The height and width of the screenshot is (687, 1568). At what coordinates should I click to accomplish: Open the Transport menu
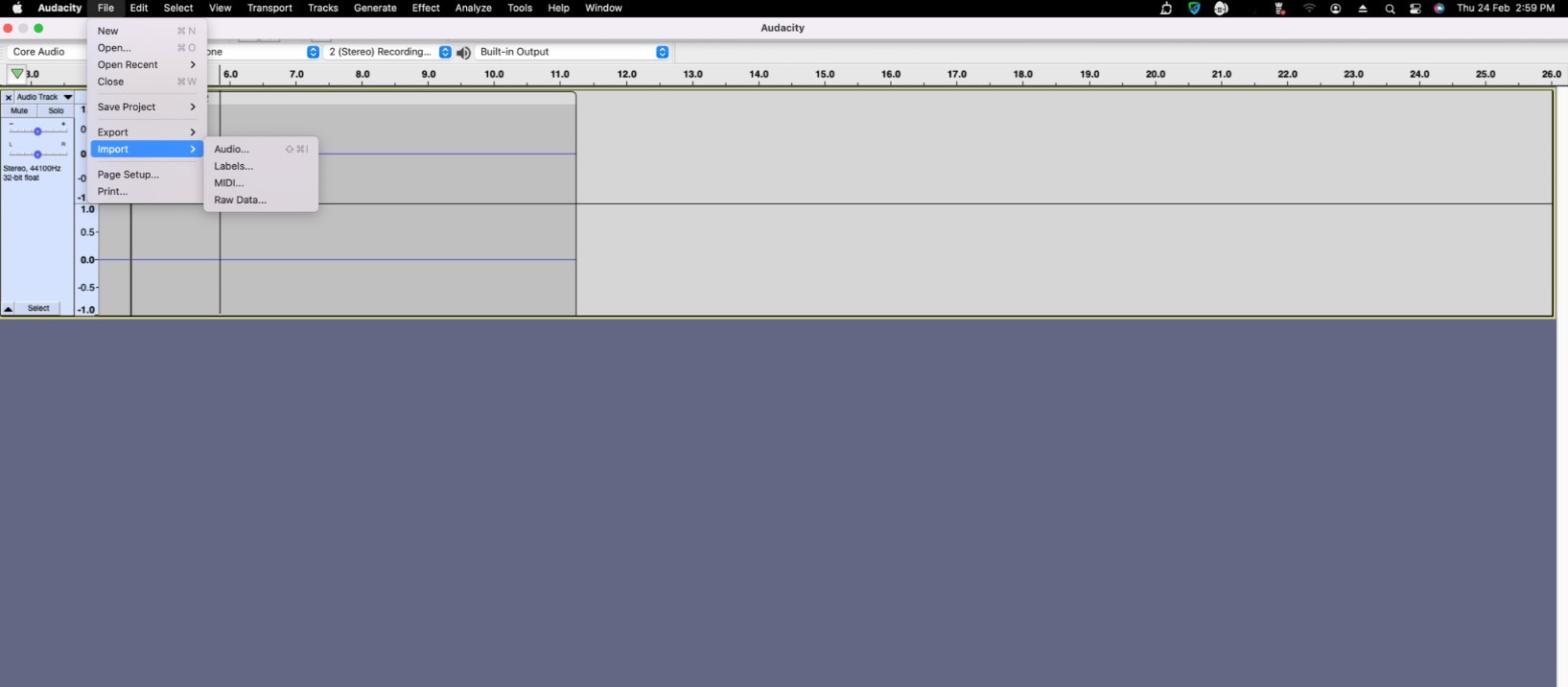tap(269, 9)
